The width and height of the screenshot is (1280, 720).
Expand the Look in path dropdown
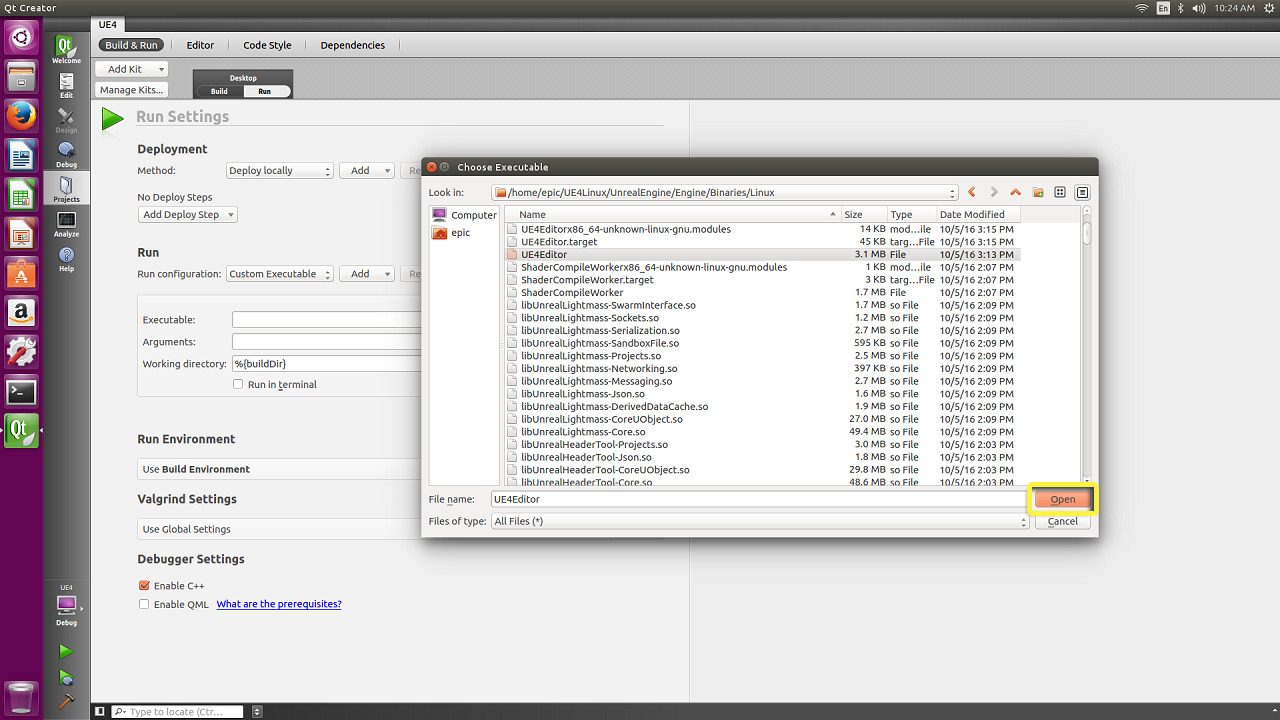tap(952, 192)
